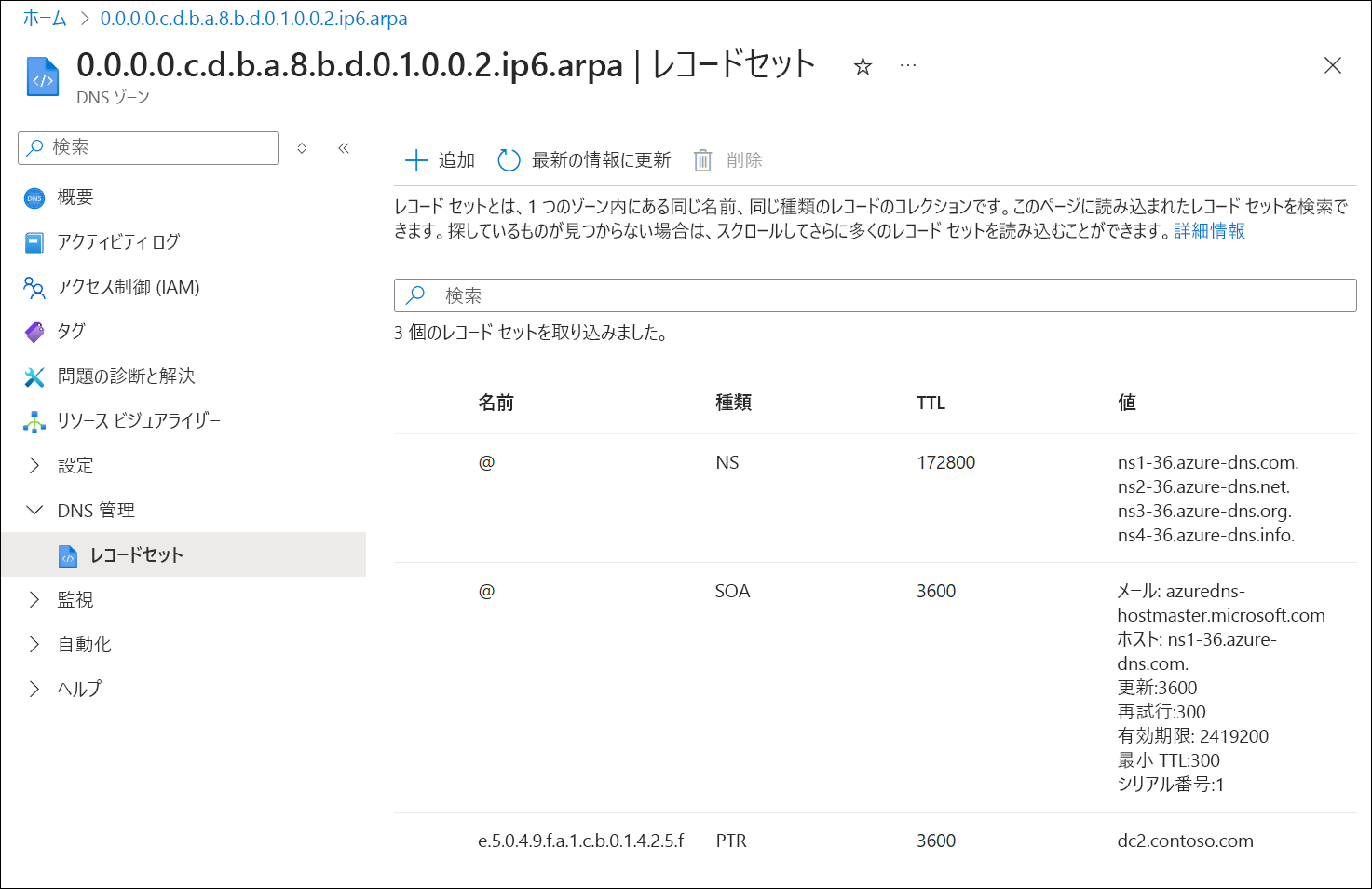The image size is (1372, 889).
Task: Click シリアル番号:1 text
Action: pyautogui.click(x=1171, y=786)
